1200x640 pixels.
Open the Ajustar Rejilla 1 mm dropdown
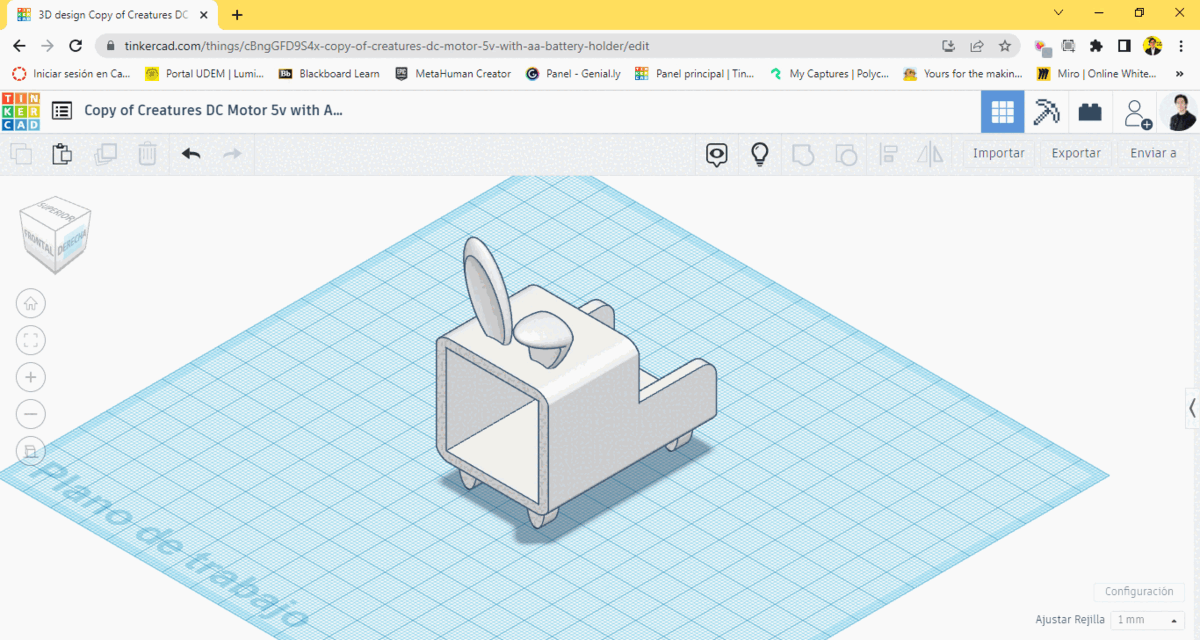coord(1146,620)
